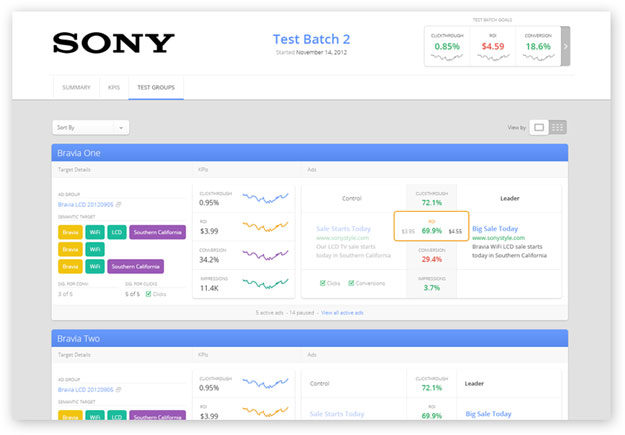The height and width of the screenshot is (435, 625).
Task: Click the Test Batch 2 title
Action: (x=311, y=39)
